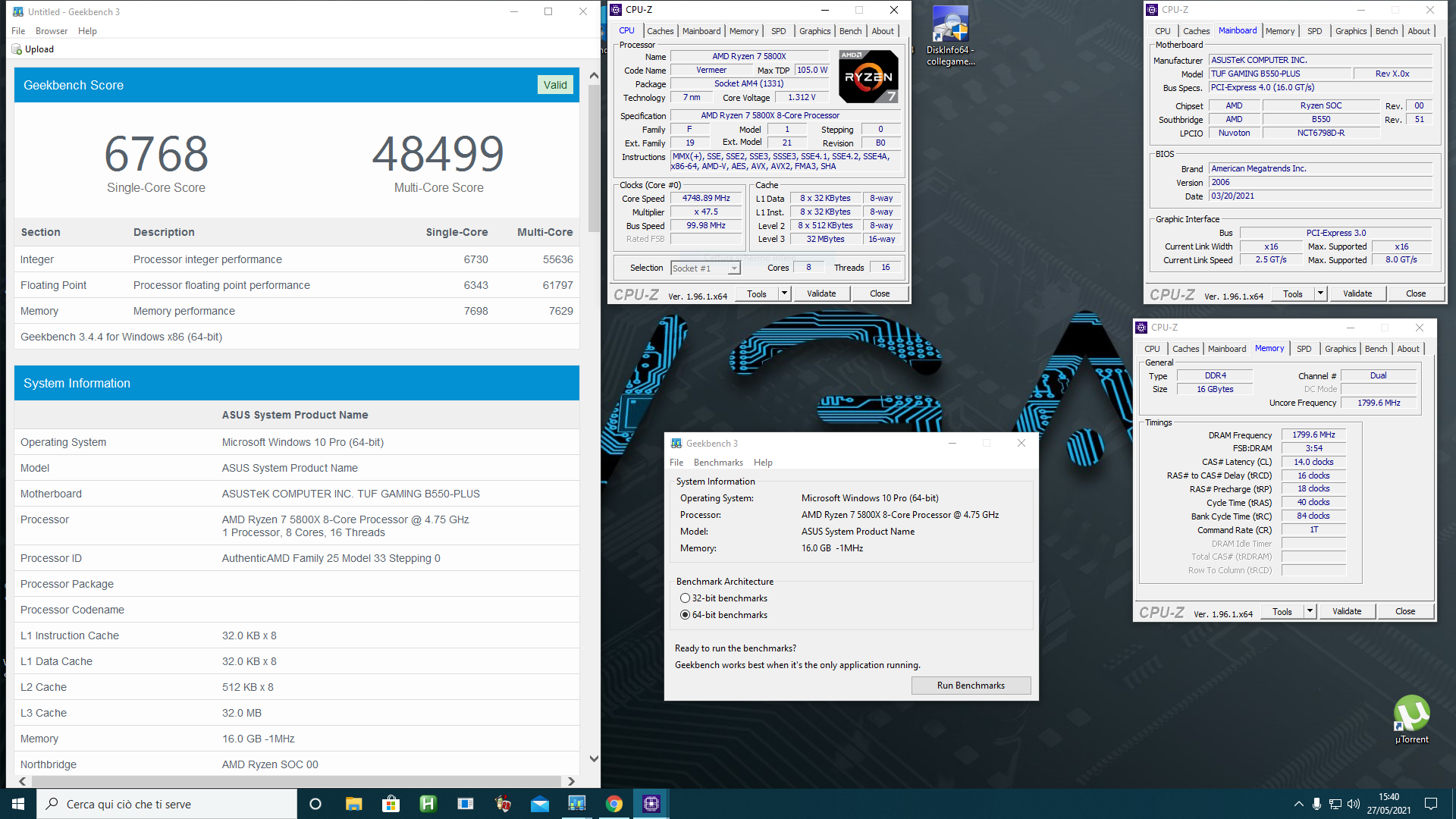
Task: Expand Tools dropdown arrow in CPU tab window
Action: pyautogui.click(x=784, y=293)
